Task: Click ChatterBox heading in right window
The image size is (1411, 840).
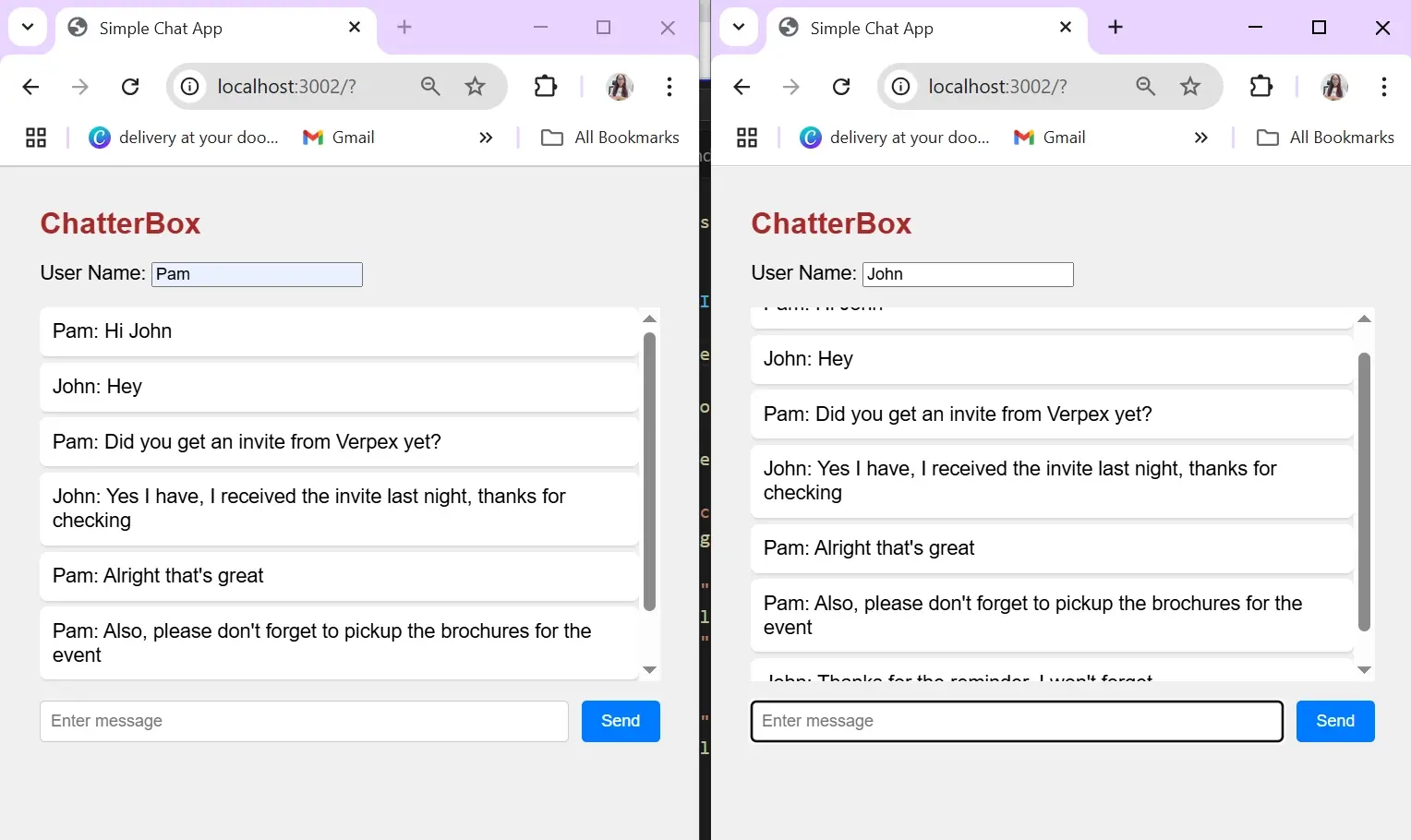Action: [831, 223]
